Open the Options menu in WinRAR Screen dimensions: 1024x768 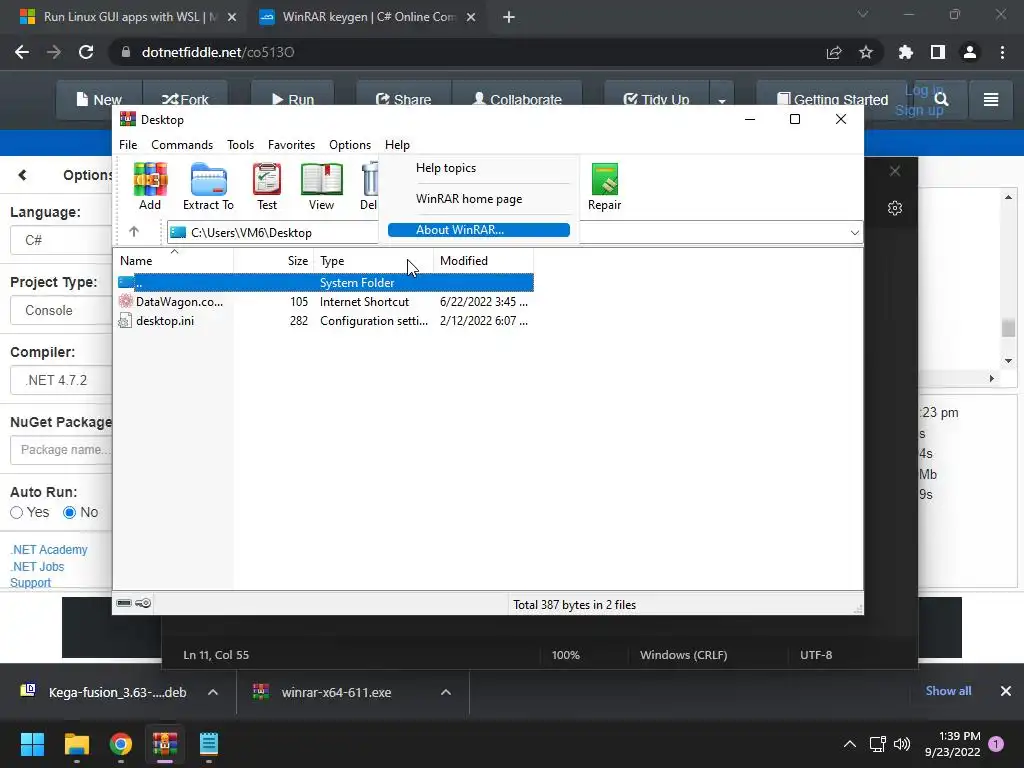tap(350, 145)
